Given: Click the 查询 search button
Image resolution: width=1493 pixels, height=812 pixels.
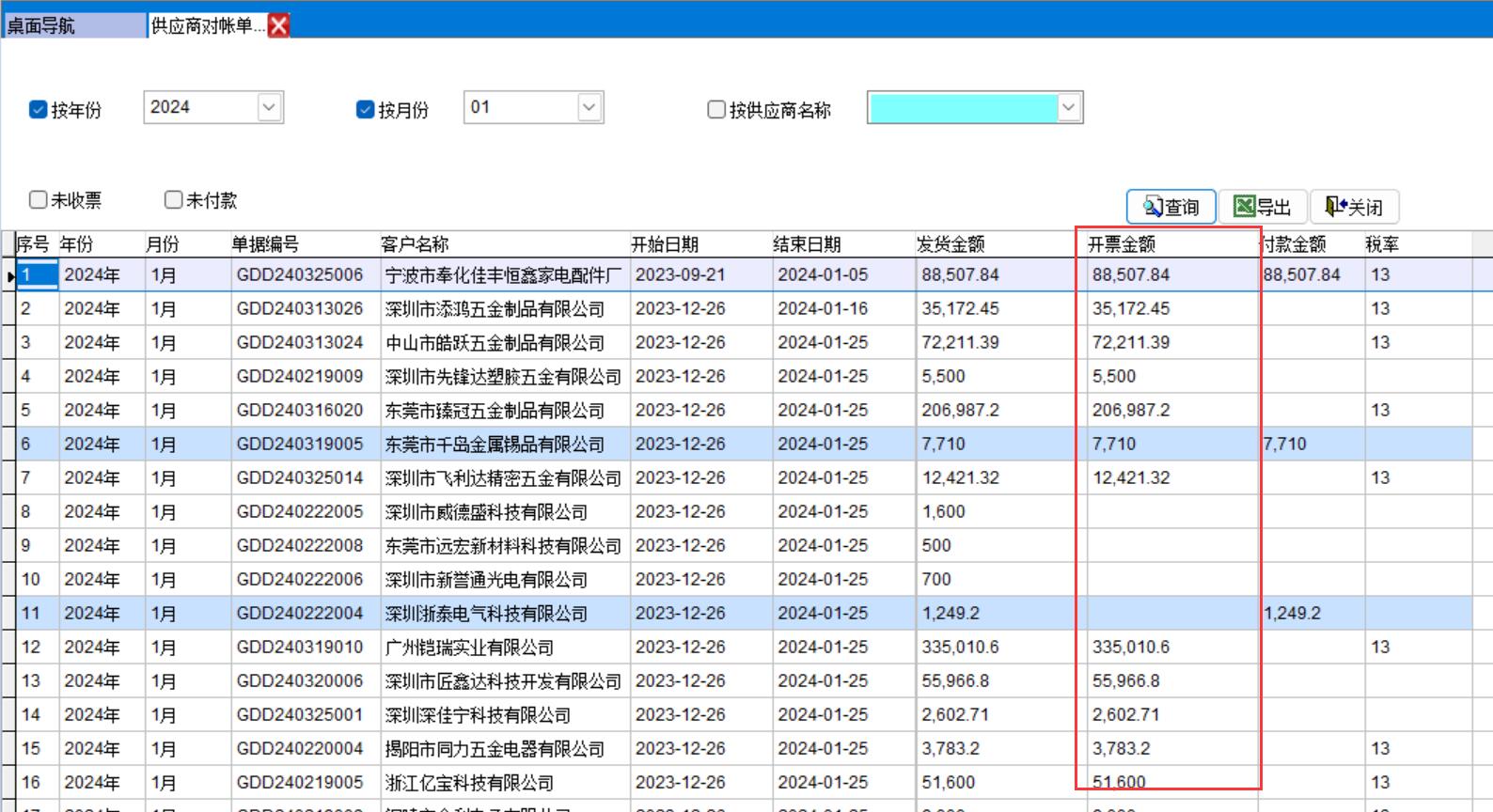Looking at the screenshot, I should pos(1171,207).
